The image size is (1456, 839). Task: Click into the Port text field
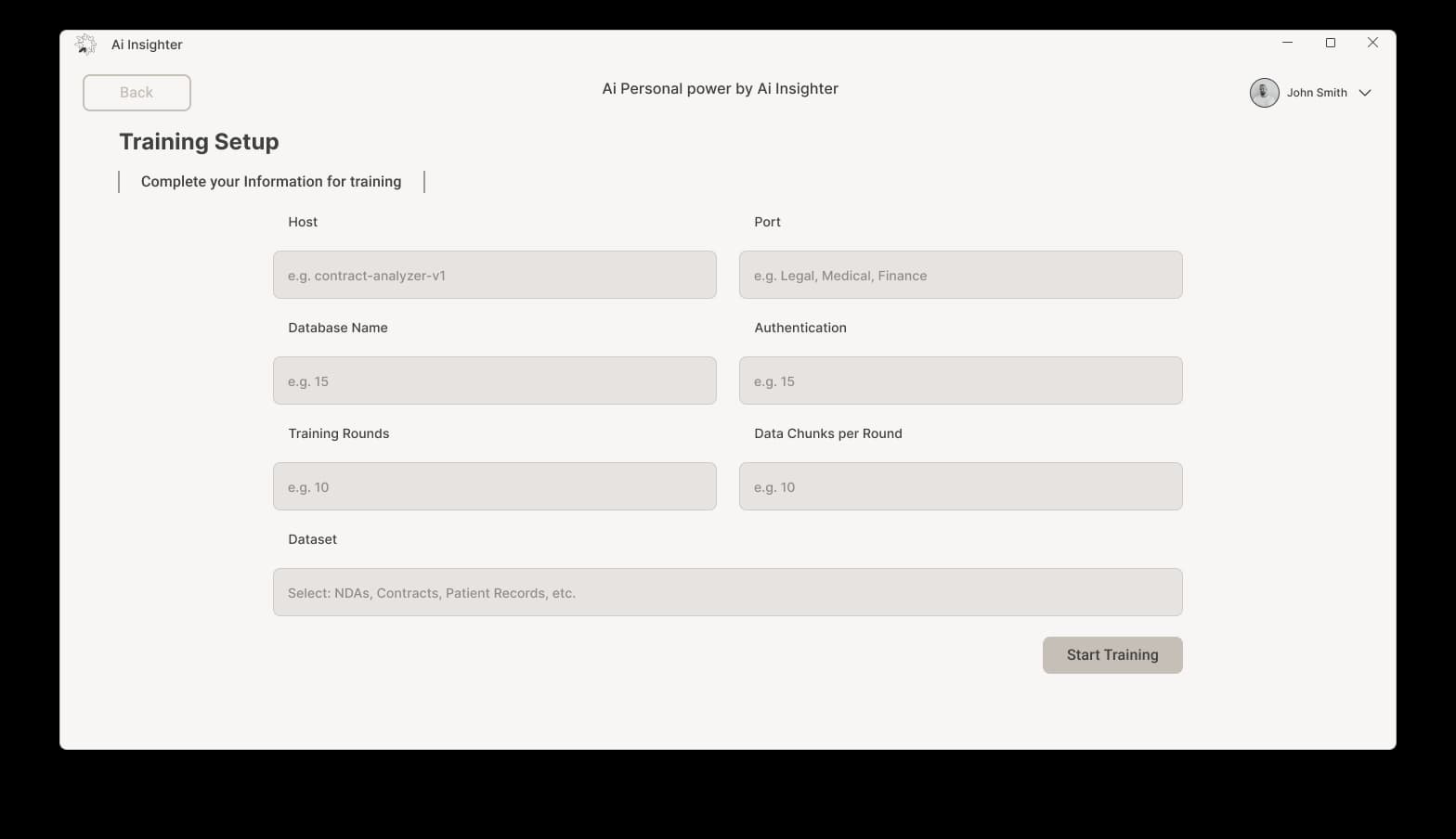point(960,275)
